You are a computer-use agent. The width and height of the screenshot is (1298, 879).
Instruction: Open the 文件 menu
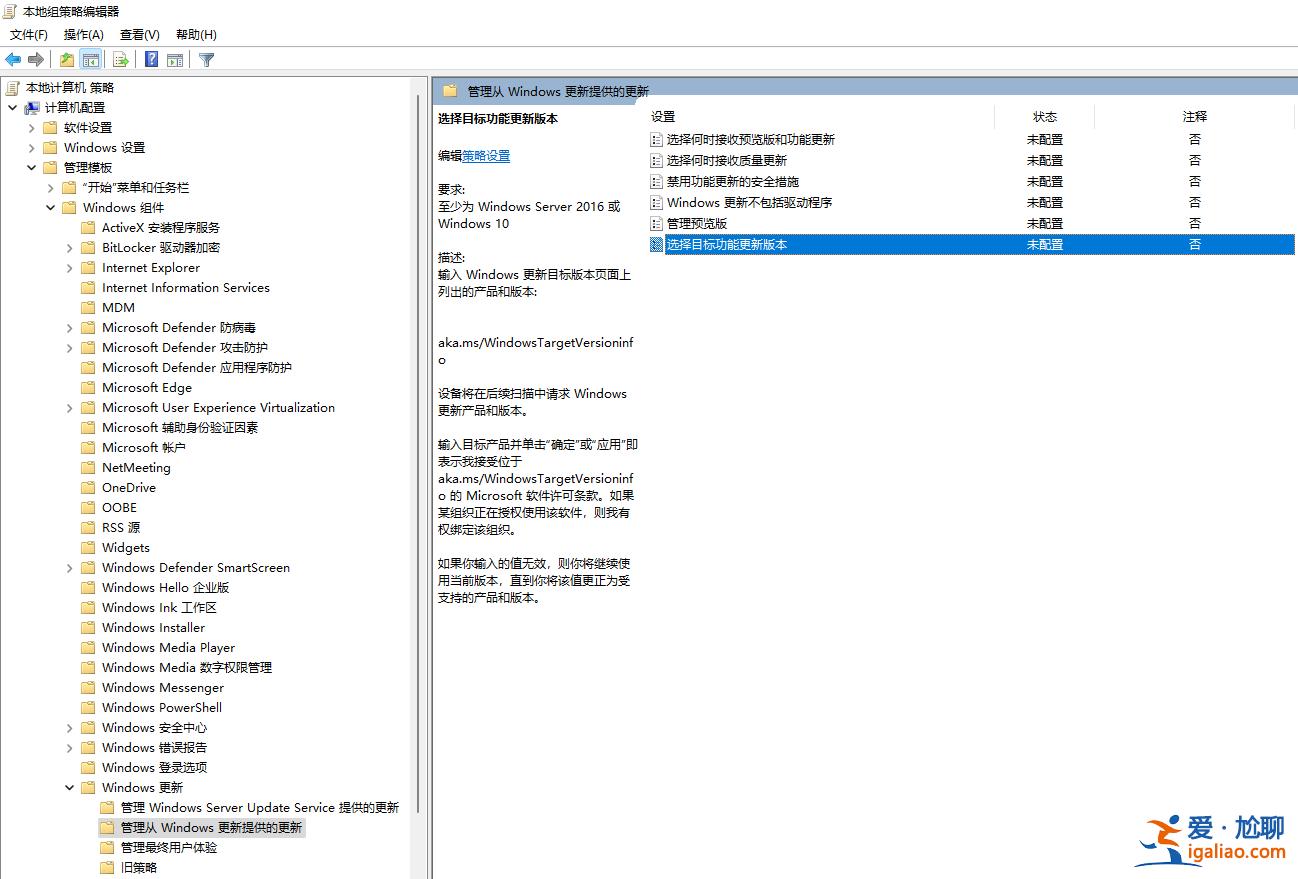point(28,34)
